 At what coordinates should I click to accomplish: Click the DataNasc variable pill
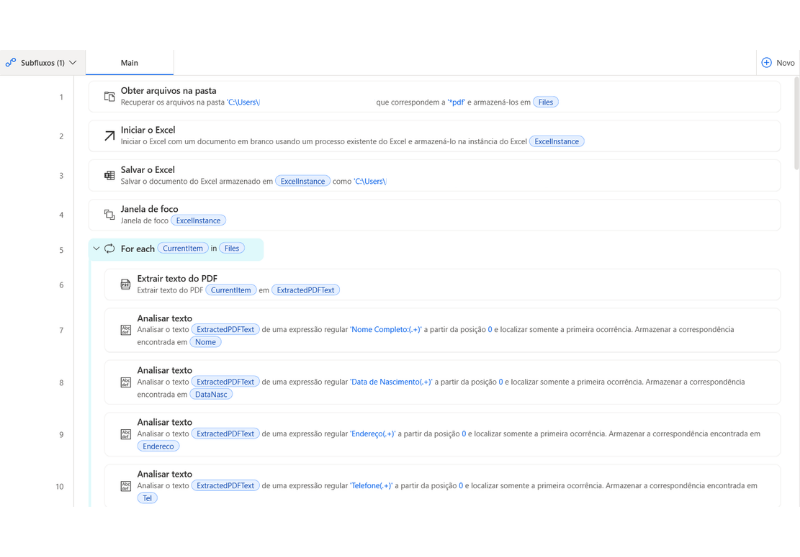211,394
